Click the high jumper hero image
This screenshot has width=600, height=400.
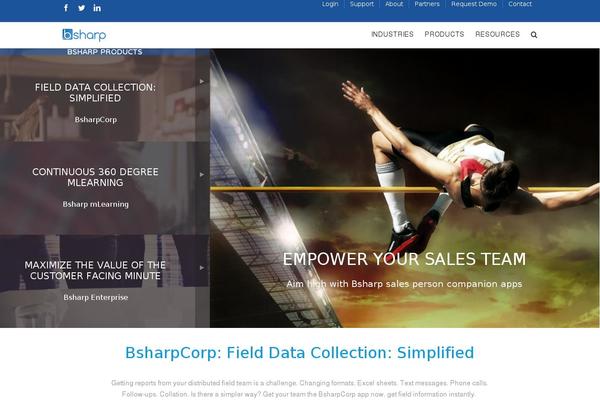(405, 188)
